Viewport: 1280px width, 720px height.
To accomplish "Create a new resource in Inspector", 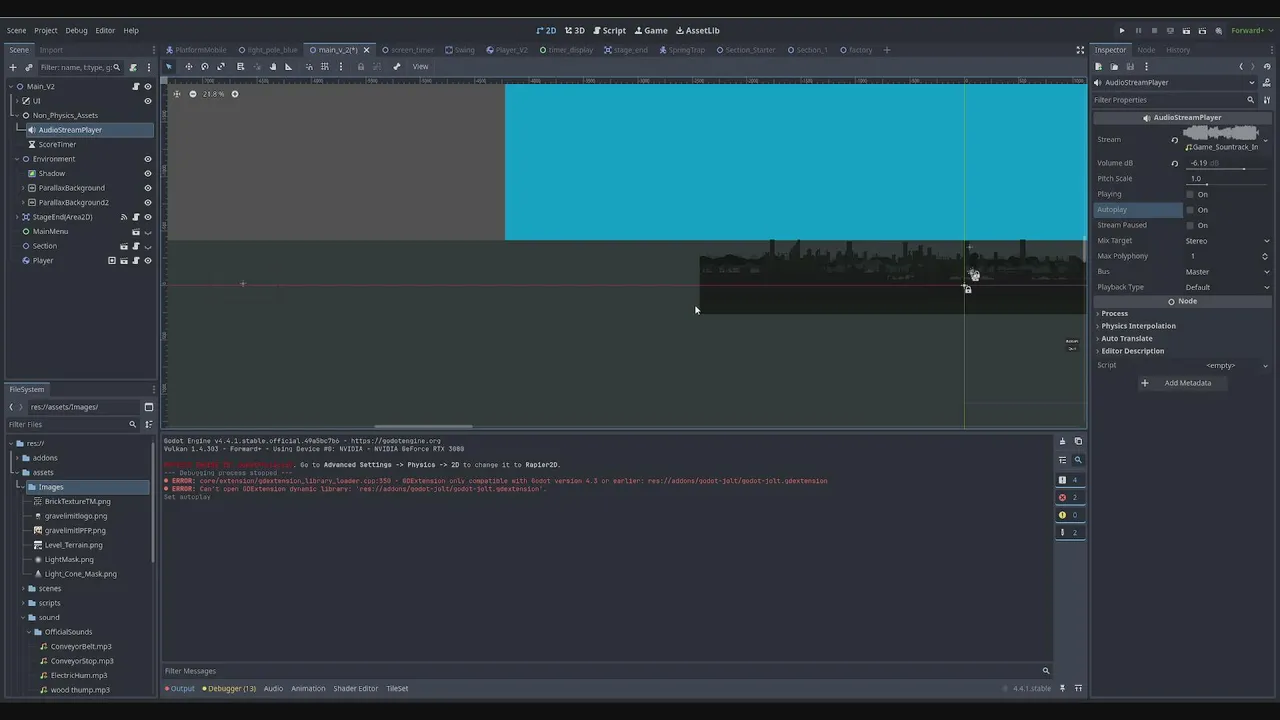I will pos(1099,67).
